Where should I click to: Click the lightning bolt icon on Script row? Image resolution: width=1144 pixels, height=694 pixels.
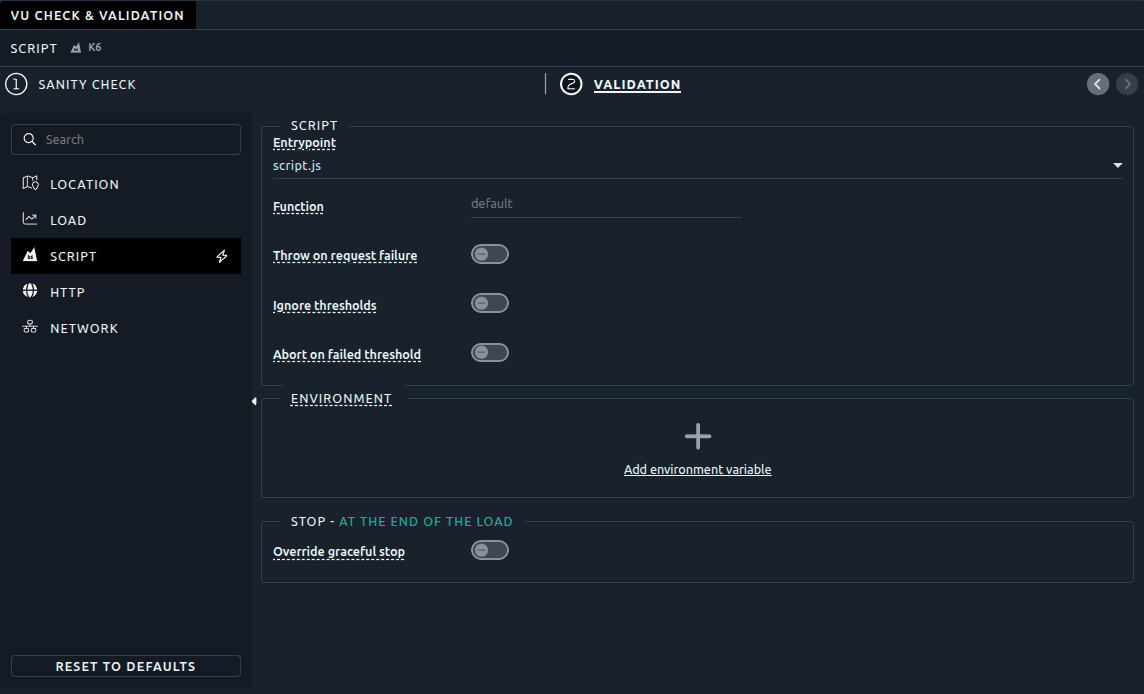[x=222, y=256]
